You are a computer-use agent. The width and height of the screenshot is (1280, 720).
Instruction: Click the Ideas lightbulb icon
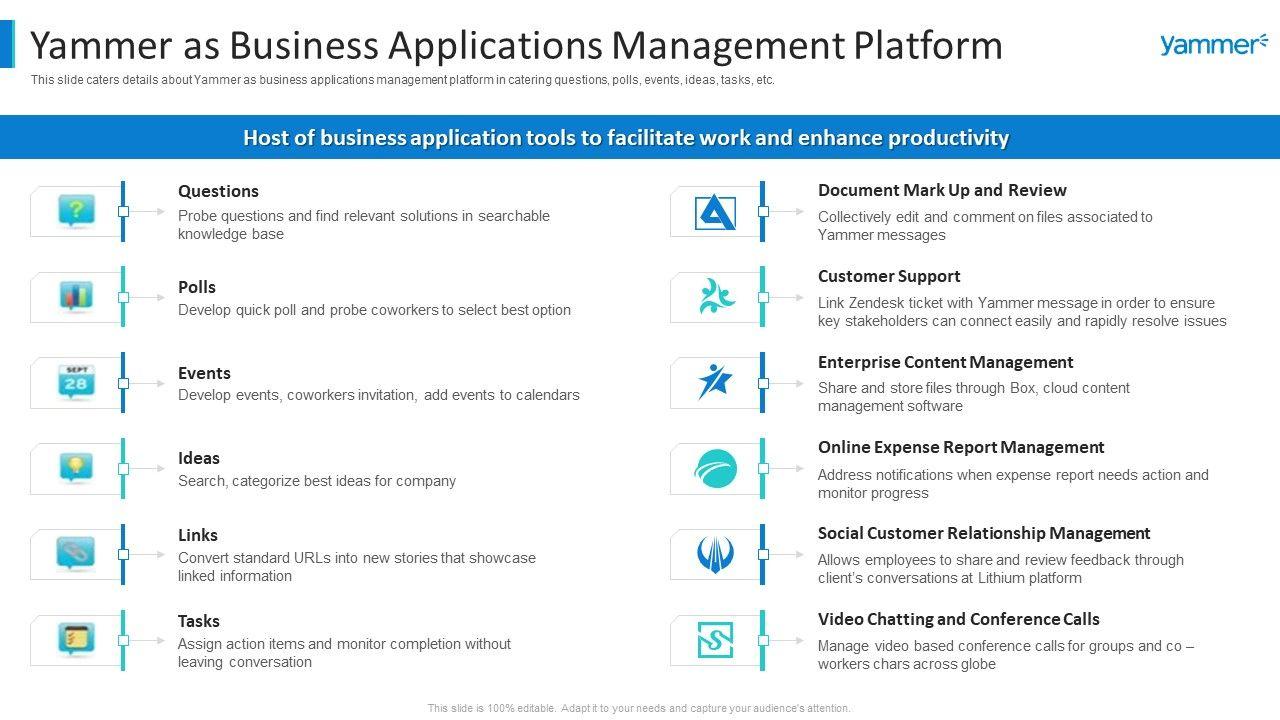click(x=76, y=468)
